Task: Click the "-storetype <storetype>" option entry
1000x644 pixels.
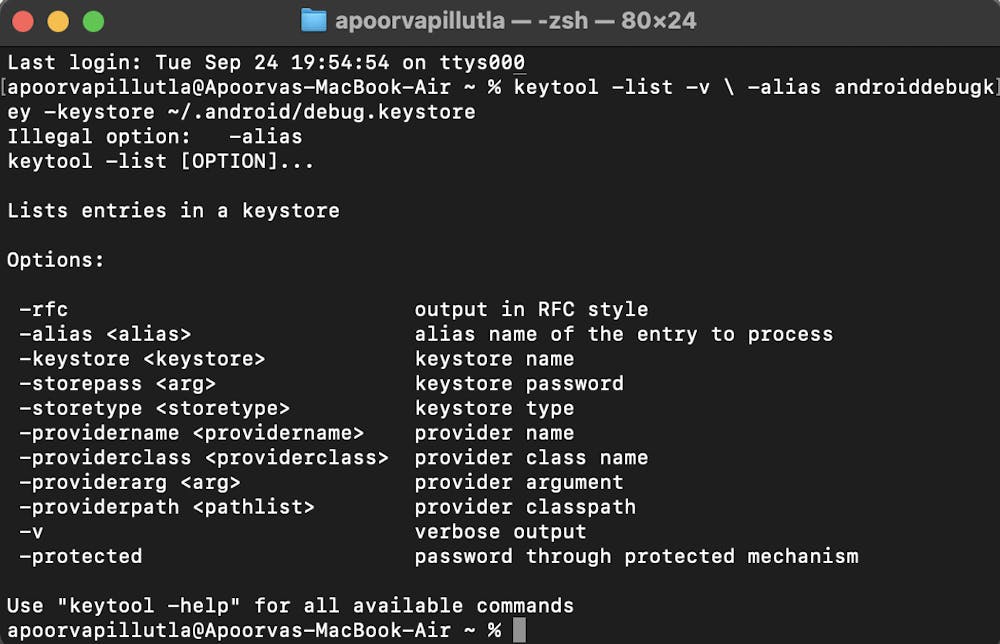Action: click(154, 408)
